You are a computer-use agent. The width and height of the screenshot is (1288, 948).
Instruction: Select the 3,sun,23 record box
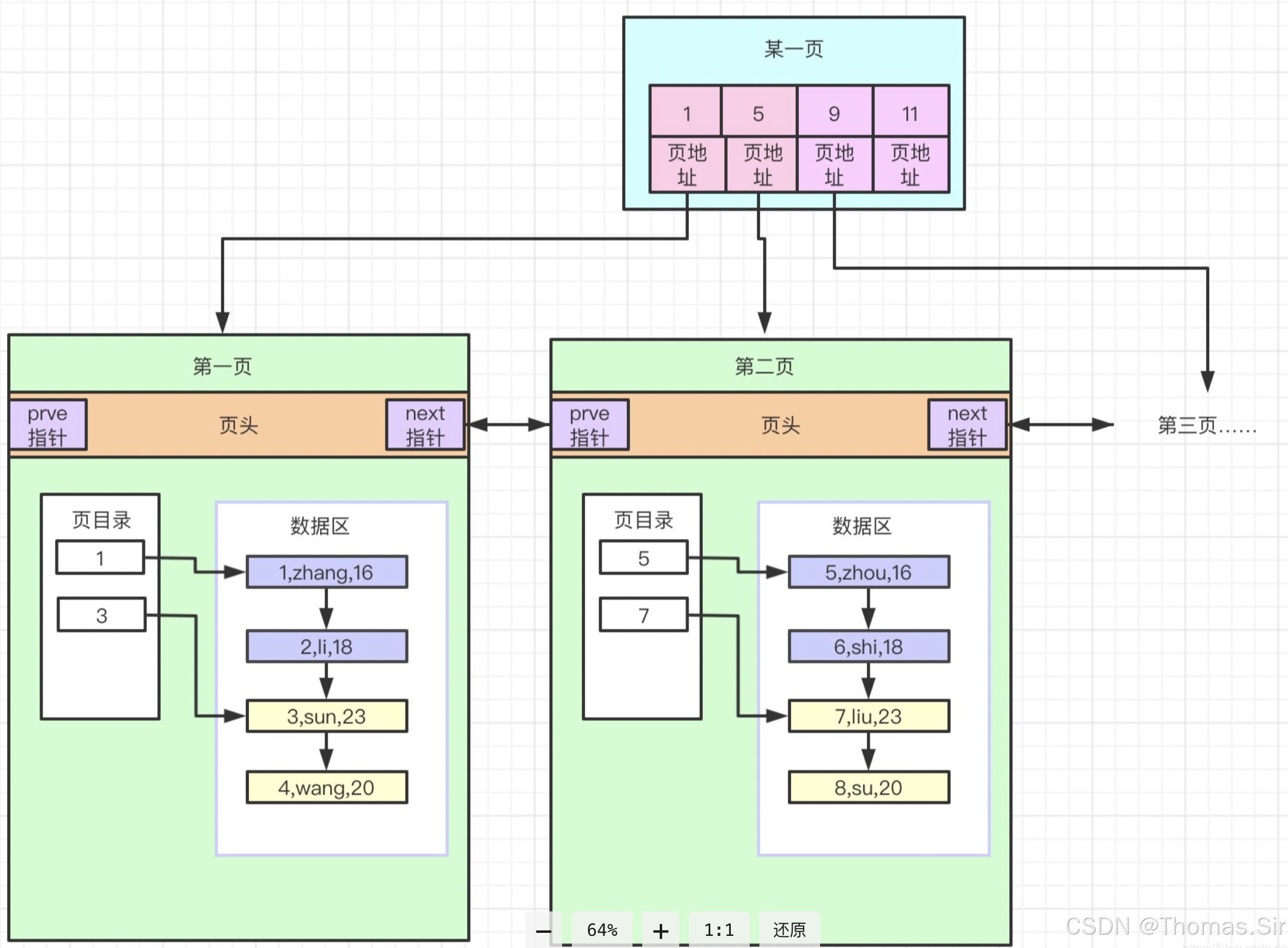coord(327,716)
